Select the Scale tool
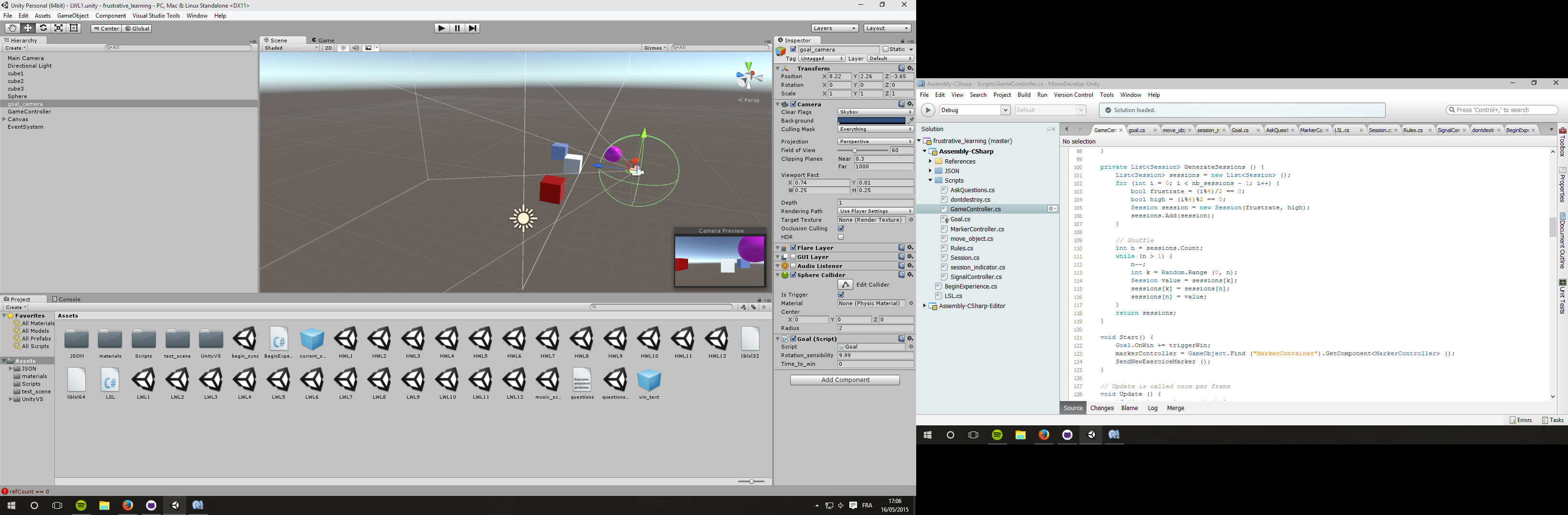This screenshot has height=515, width=1568. pyautogui.click(x=58, y=29)
